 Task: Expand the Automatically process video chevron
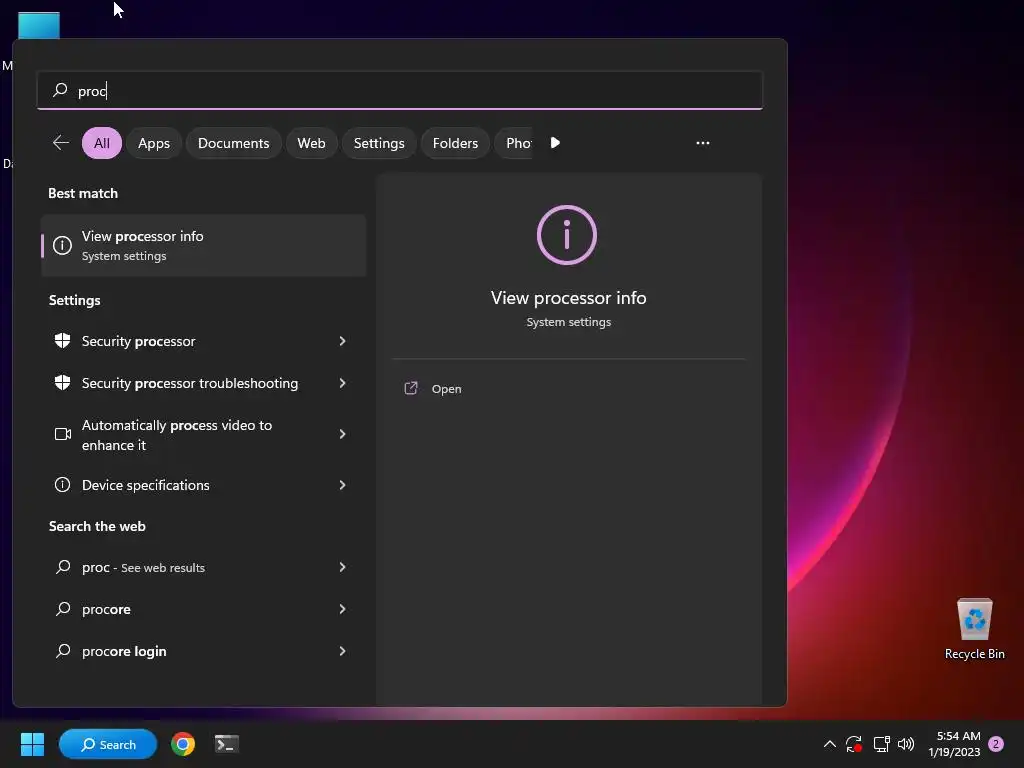point(342,434)
